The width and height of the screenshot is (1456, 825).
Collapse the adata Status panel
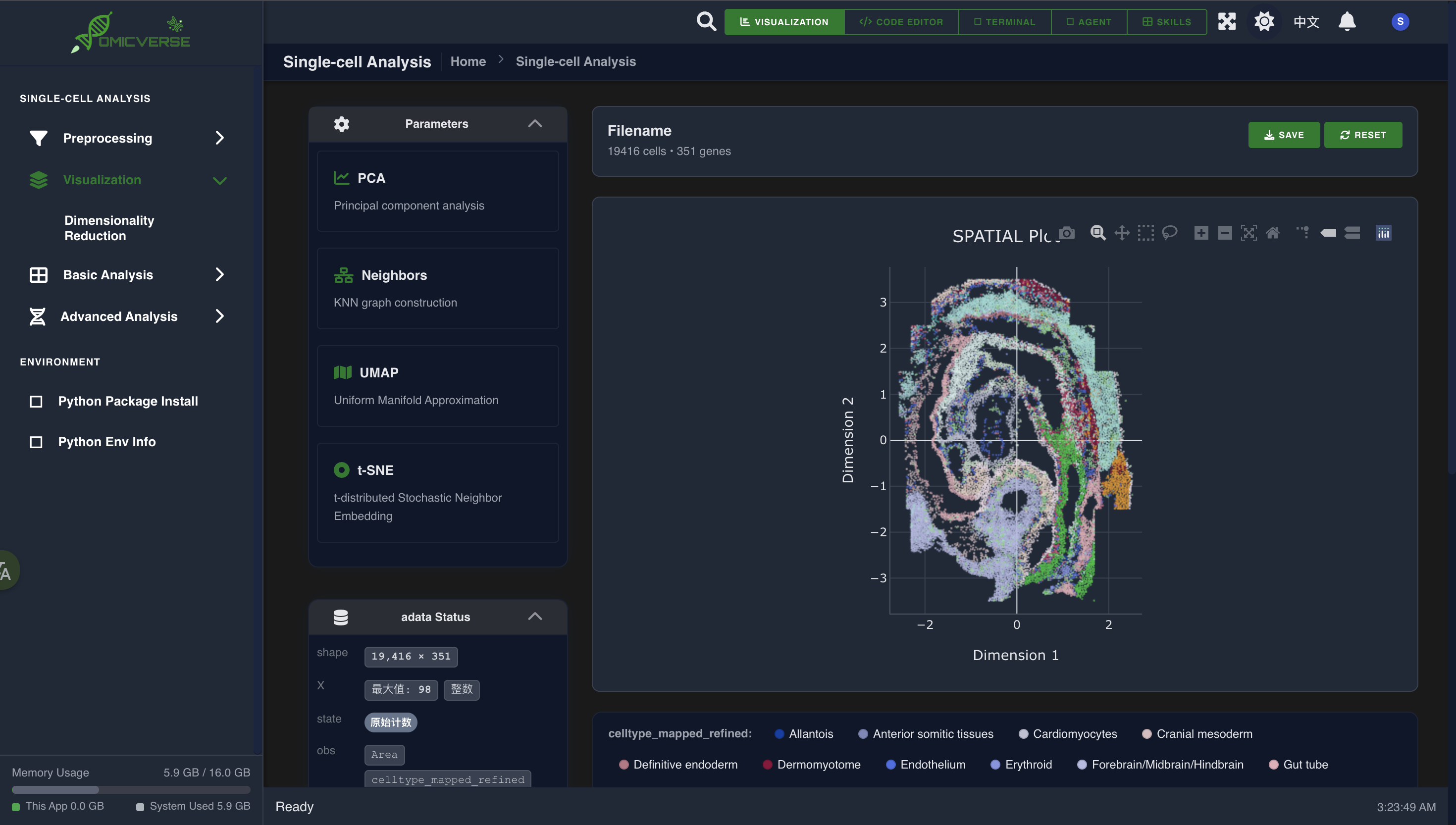535,617
